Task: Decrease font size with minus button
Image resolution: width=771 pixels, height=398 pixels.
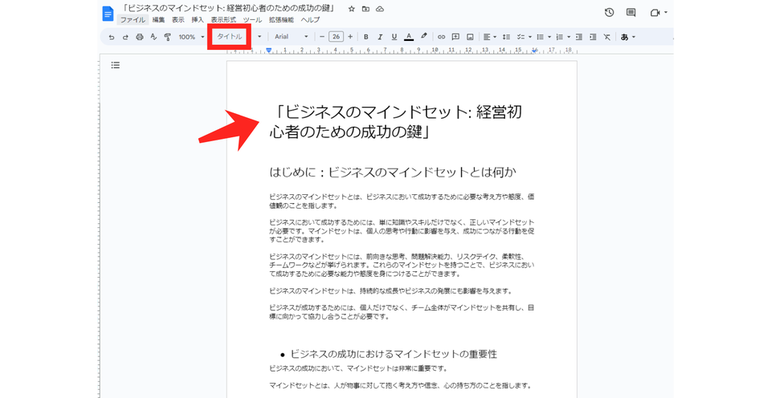Action: click(322, 37)
